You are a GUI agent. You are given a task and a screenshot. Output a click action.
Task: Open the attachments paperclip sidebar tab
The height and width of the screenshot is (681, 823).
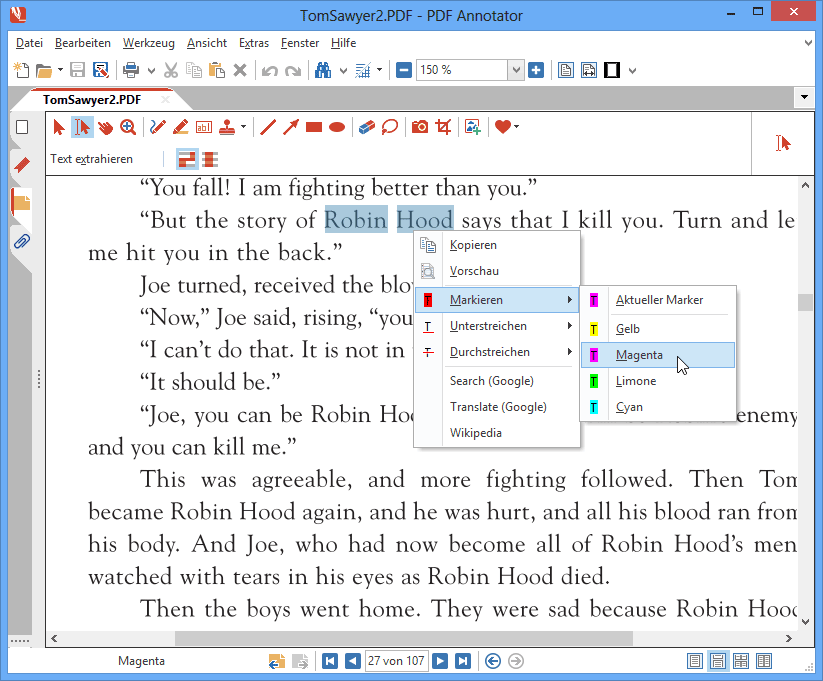pos(21,241)
